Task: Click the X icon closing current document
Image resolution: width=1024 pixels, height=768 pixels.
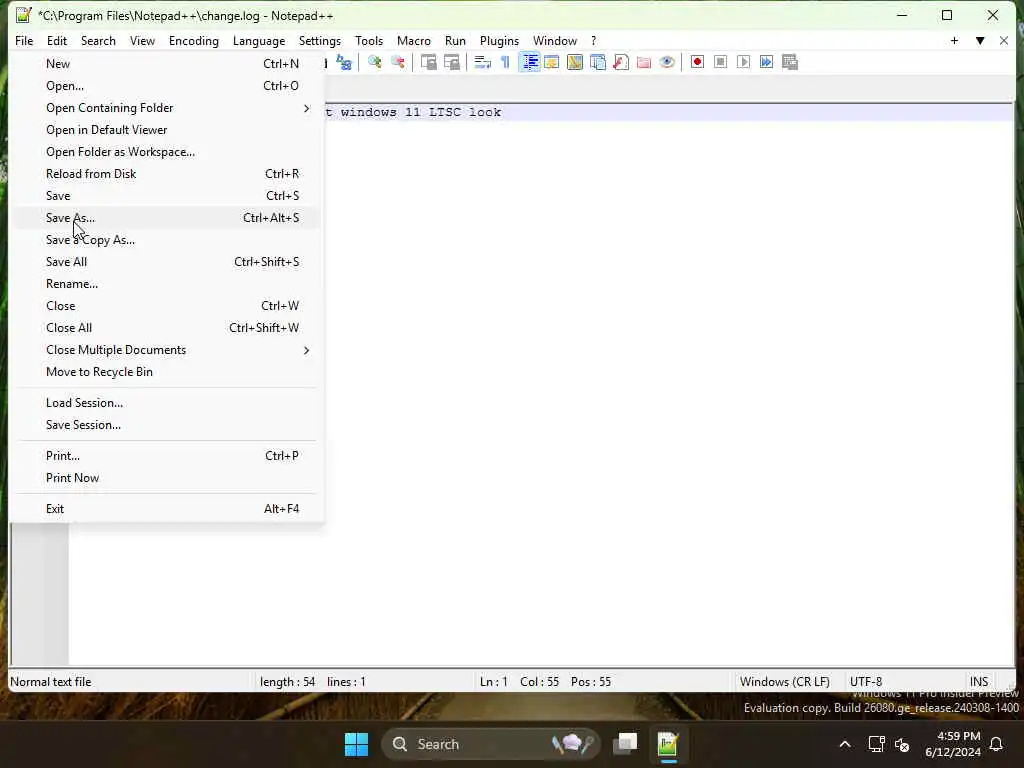Action: click(x=1004, y=40)
